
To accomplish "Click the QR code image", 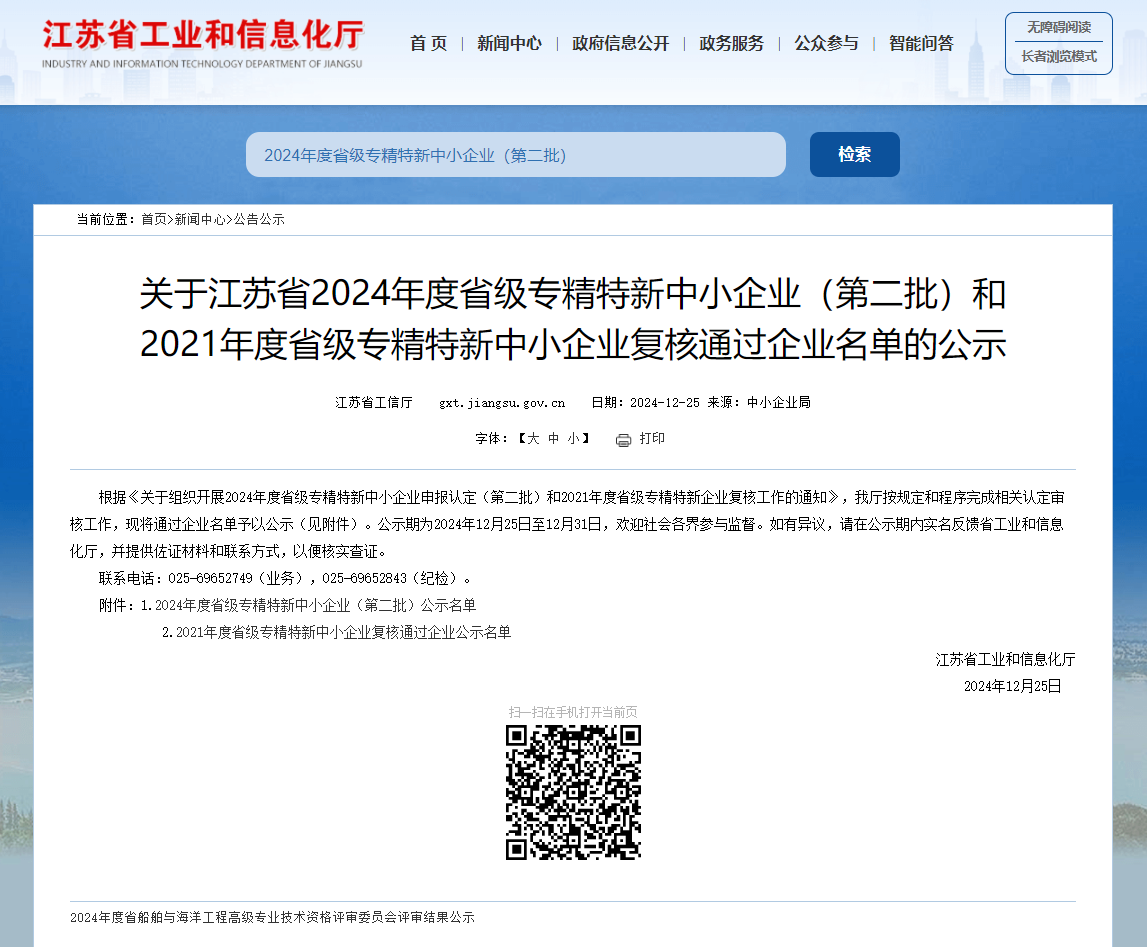I will (x=574, y=792).
